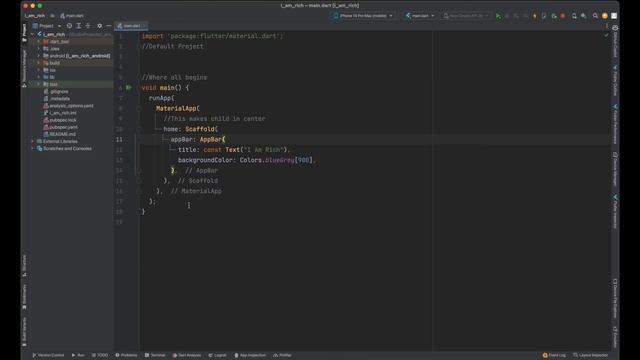
Task: Open the Layout Inspector
Action: click(591, 355)
